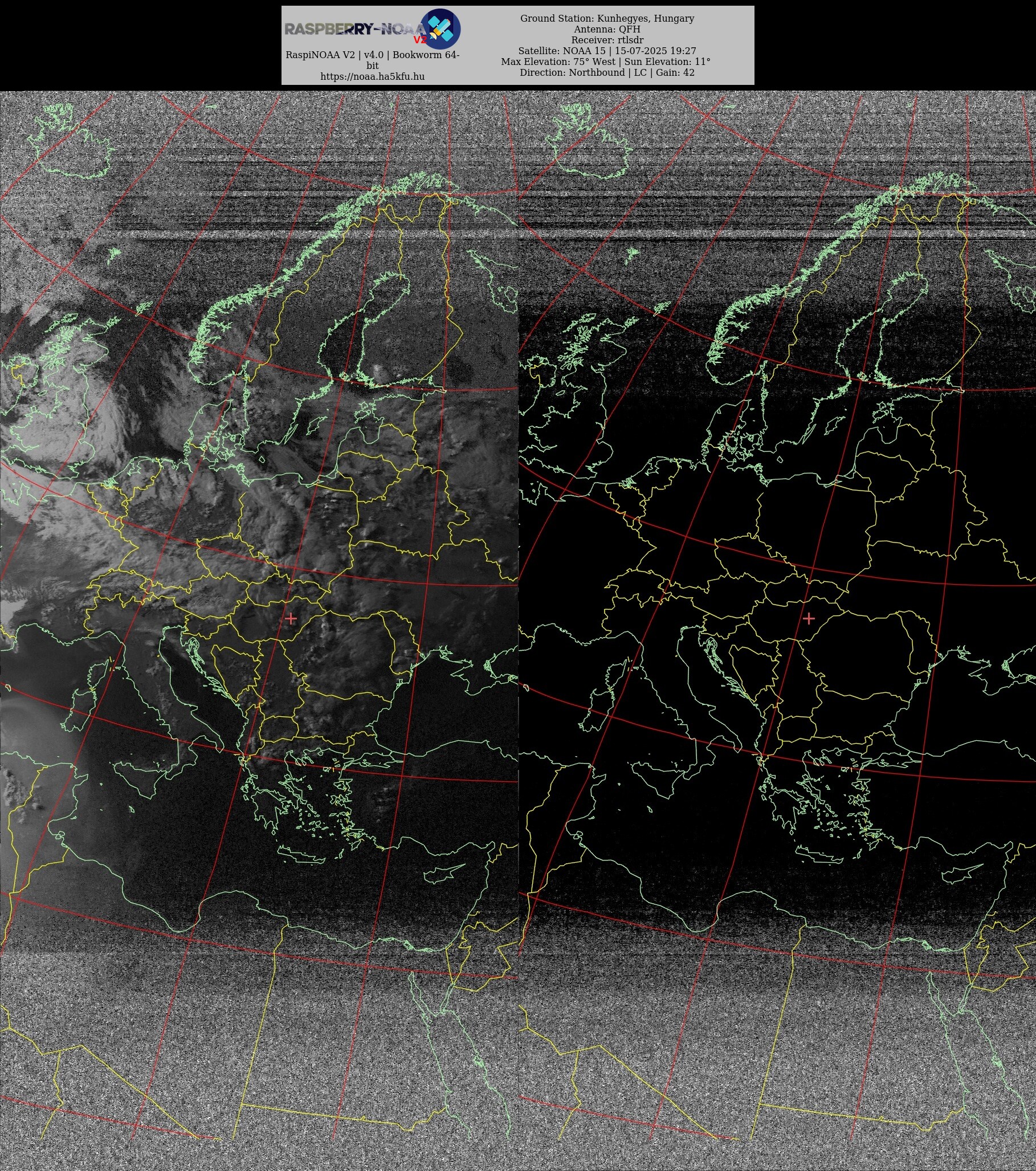Image resolution: width=1036 pixels, height=1171 pixels.
Task: Click 'Direction: Northbound | LC | Gain: 42' line
Action: tap(607, 73)
